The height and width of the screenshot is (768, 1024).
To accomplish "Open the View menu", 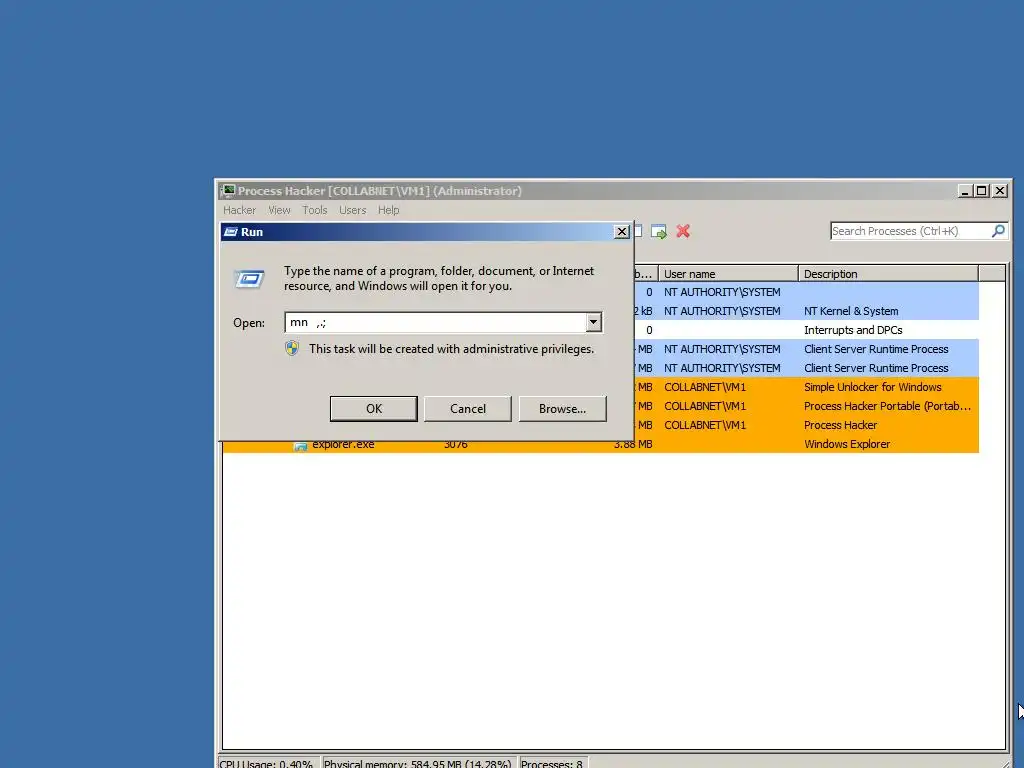I will pyautogui.click(x=280, y=210).
